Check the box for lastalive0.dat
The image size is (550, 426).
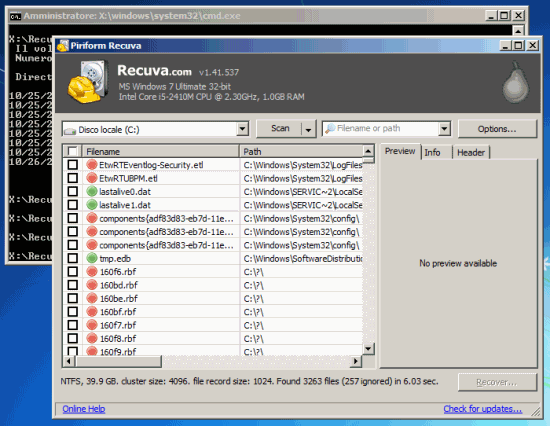tap(73, 191)
